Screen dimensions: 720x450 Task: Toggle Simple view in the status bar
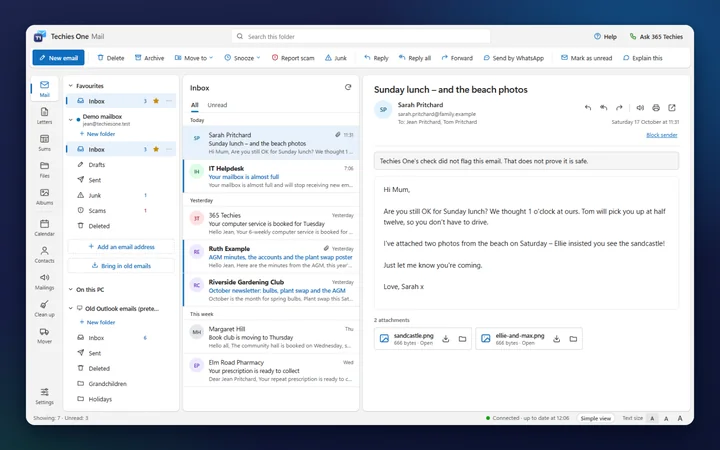[596, 418]
